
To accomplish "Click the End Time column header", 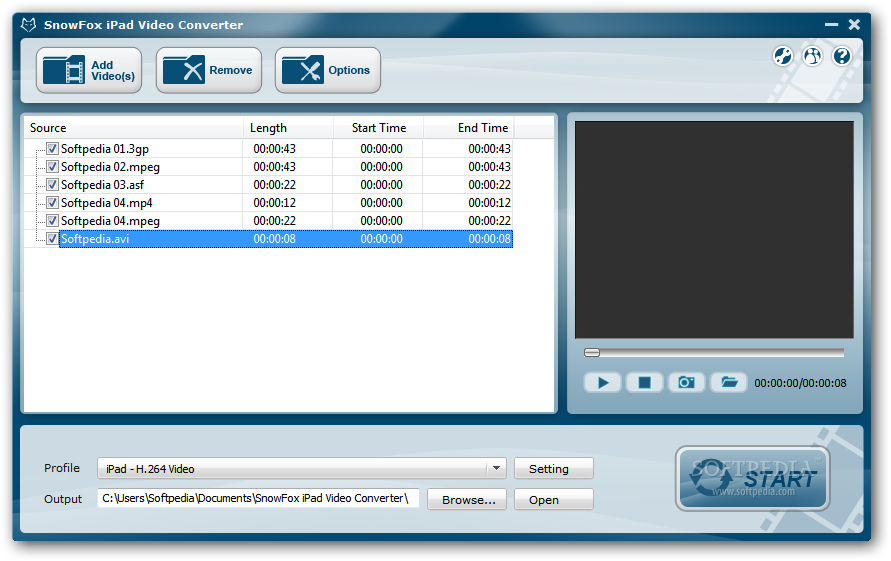I will click(x=468, y=128).
